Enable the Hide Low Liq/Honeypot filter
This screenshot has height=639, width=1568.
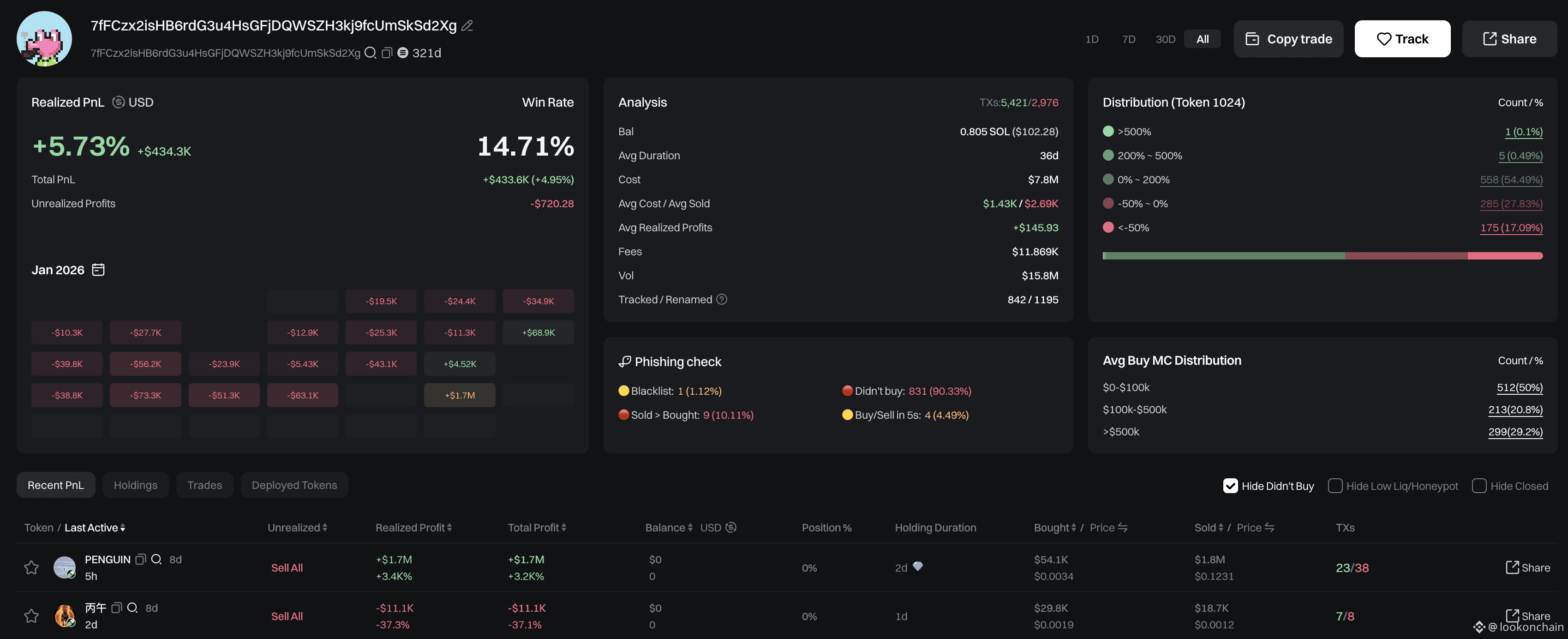pyautogui.click(x=1335, y=486)
